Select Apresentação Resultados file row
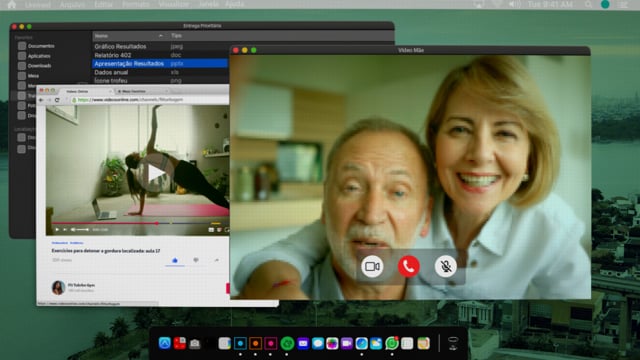The width and height of the screenshot is (640, 360). click(x=160, y=64)
